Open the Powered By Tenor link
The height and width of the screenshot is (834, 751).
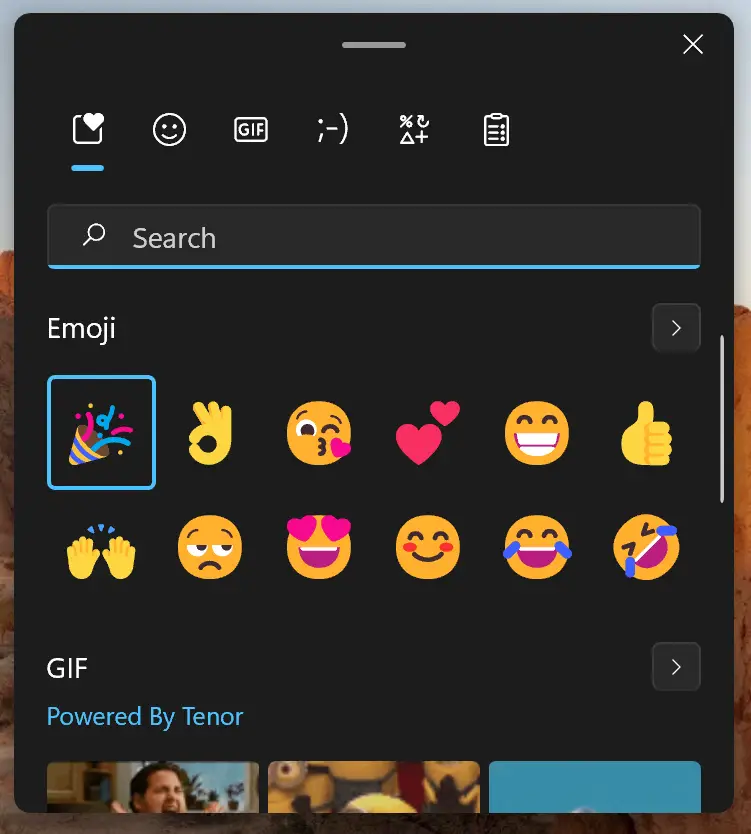145,716
